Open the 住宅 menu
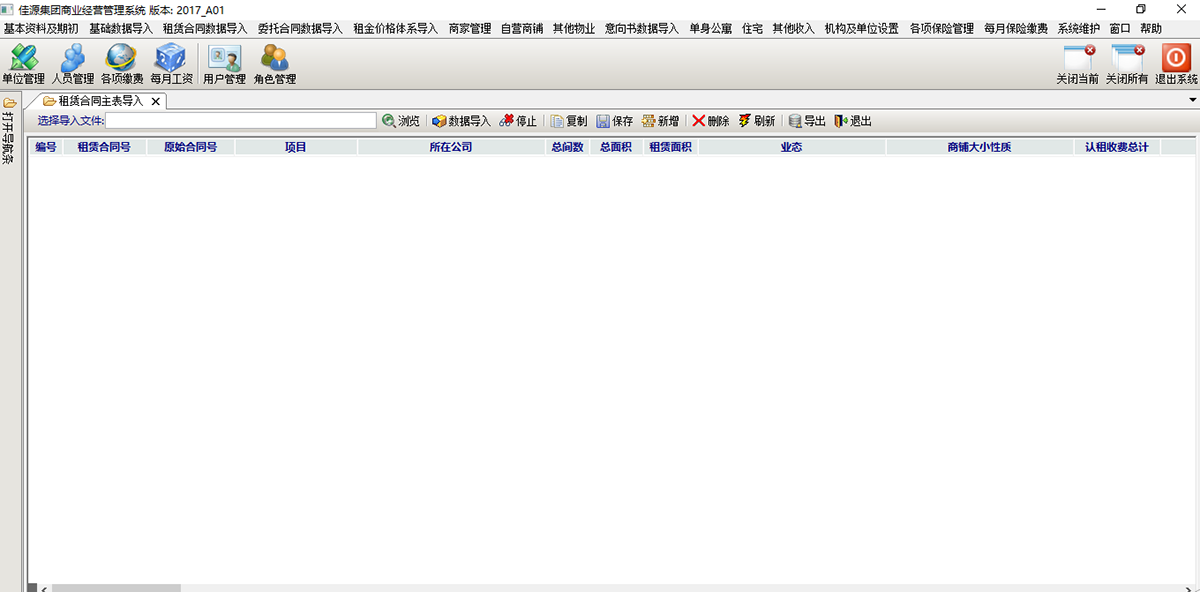1200x592 pixels. click(752, 28)
